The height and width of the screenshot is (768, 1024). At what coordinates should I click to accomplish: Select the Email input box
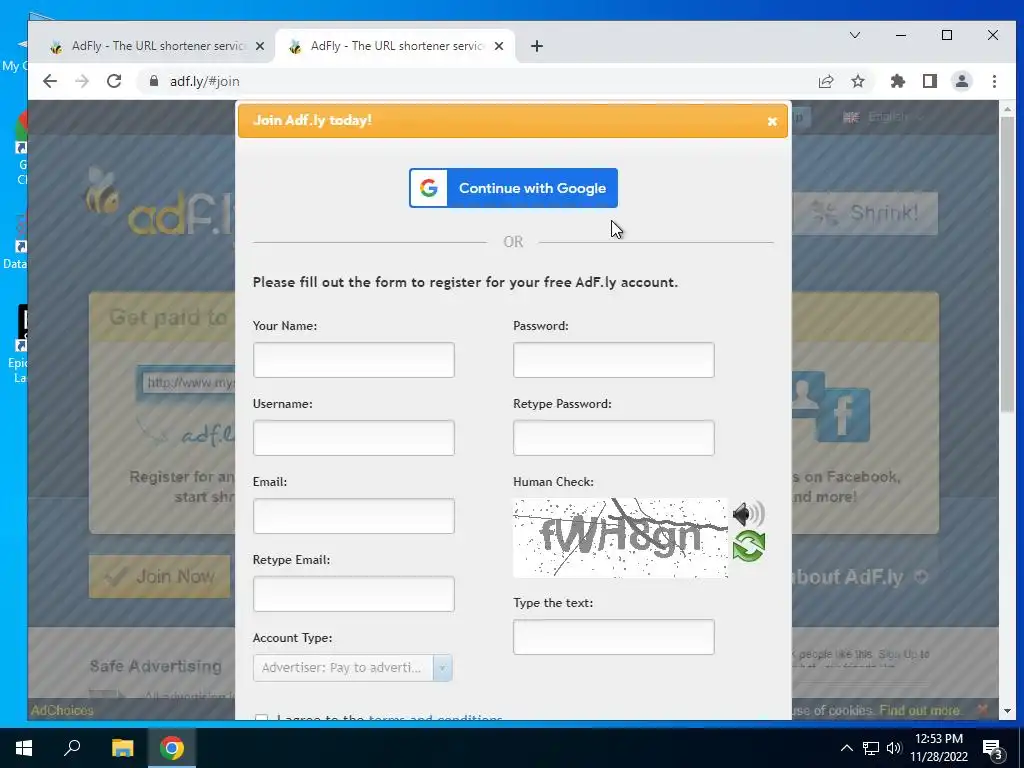(x=354, y=516)
